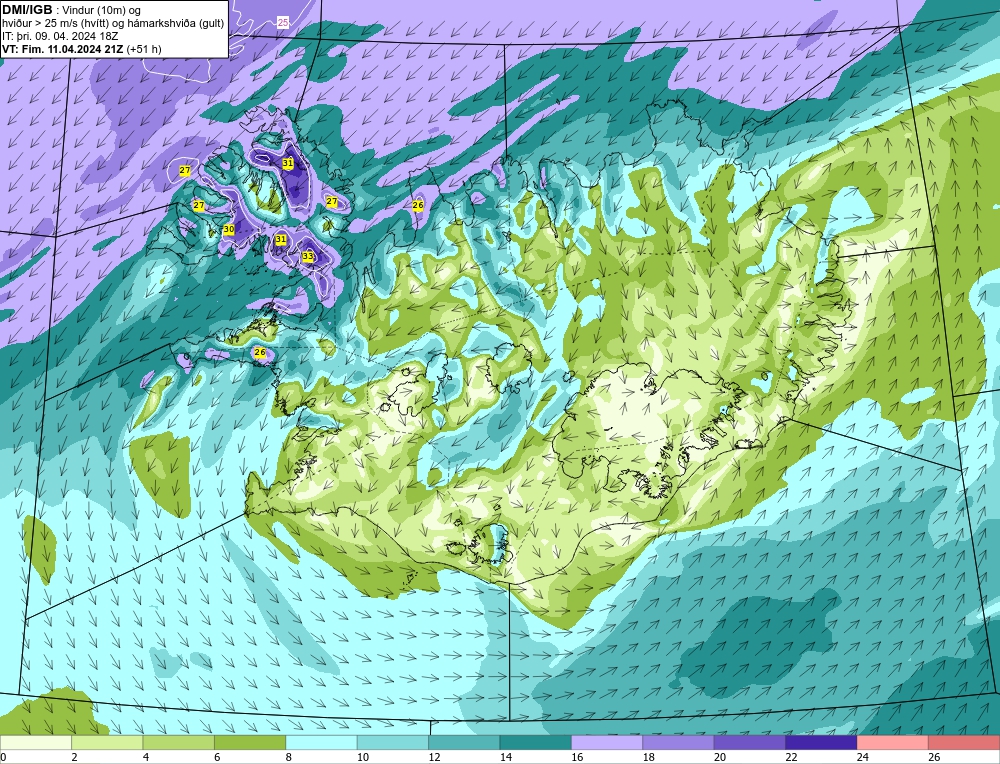Click the 24–26 m/s pink legend swatch
The image size is (1000, 764).
pos(893,742)
